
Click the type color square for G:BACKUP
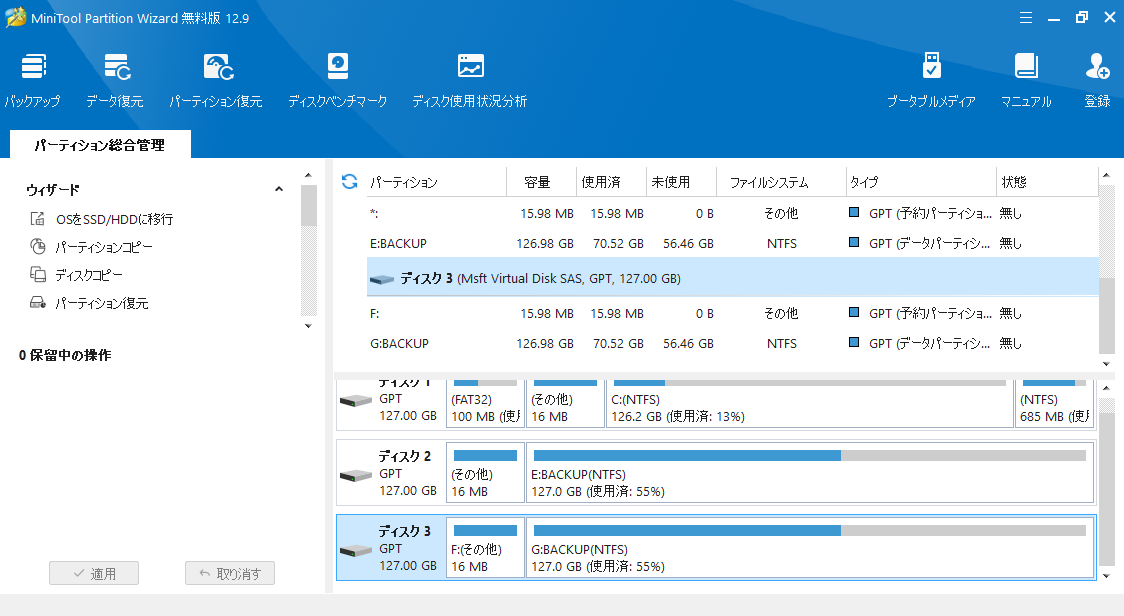(854, 342)
